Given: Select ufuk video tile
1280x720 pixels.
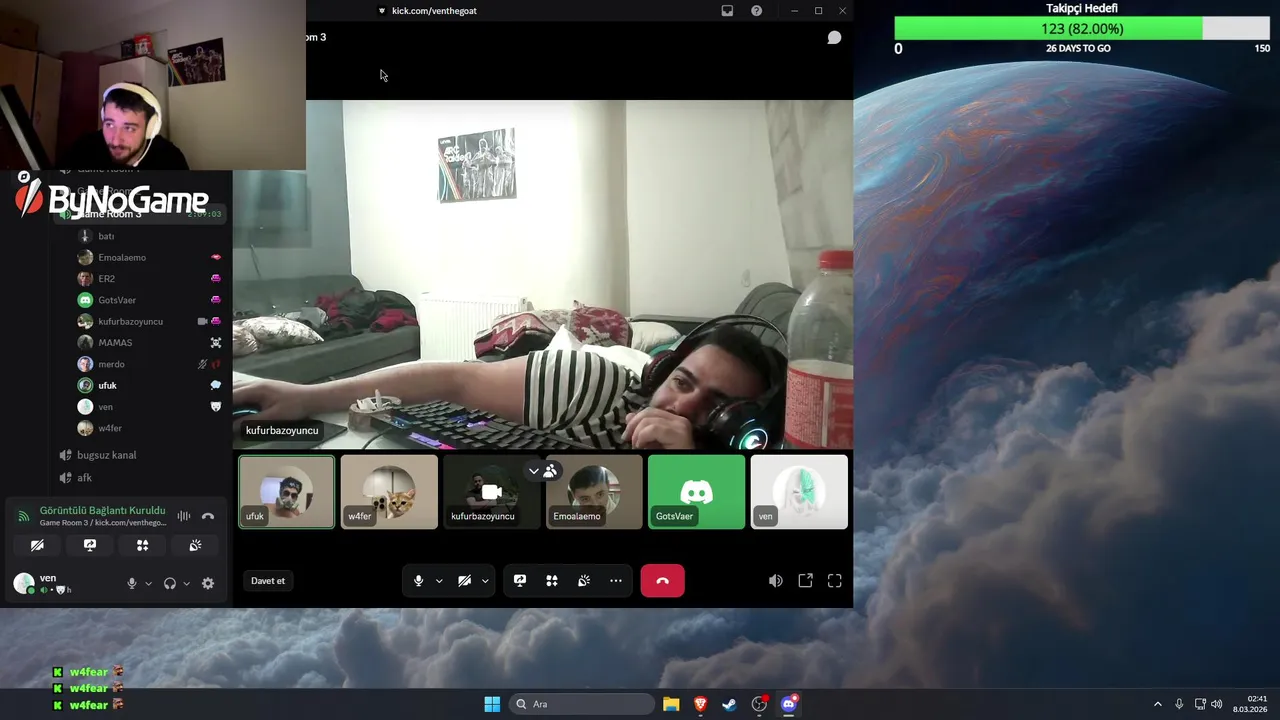Looking at the screenshot, I should (x=287, y=492).
